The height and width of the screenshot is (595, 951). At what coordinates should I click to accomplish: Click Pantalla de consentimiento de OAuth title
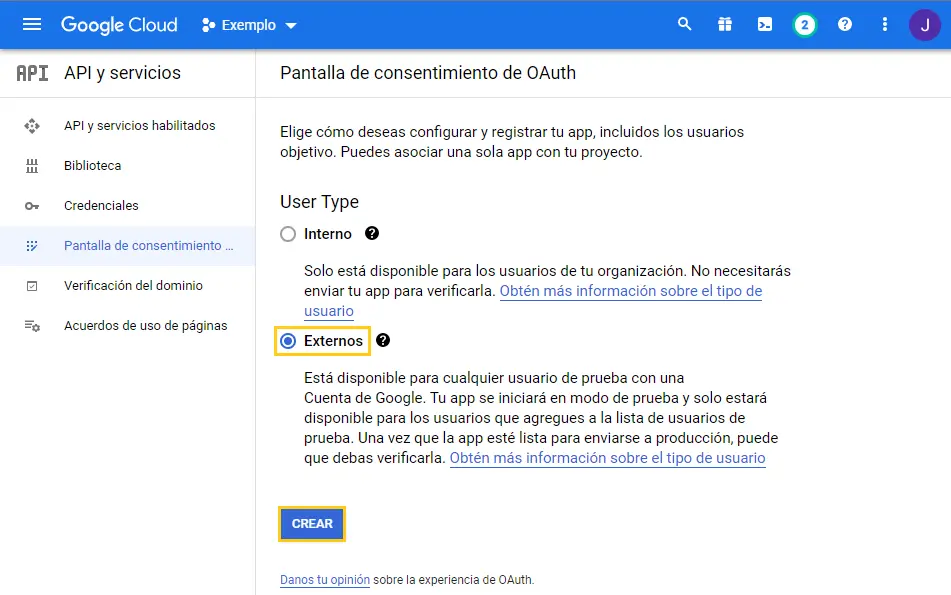pyautogui.click(x=428, y=73)
